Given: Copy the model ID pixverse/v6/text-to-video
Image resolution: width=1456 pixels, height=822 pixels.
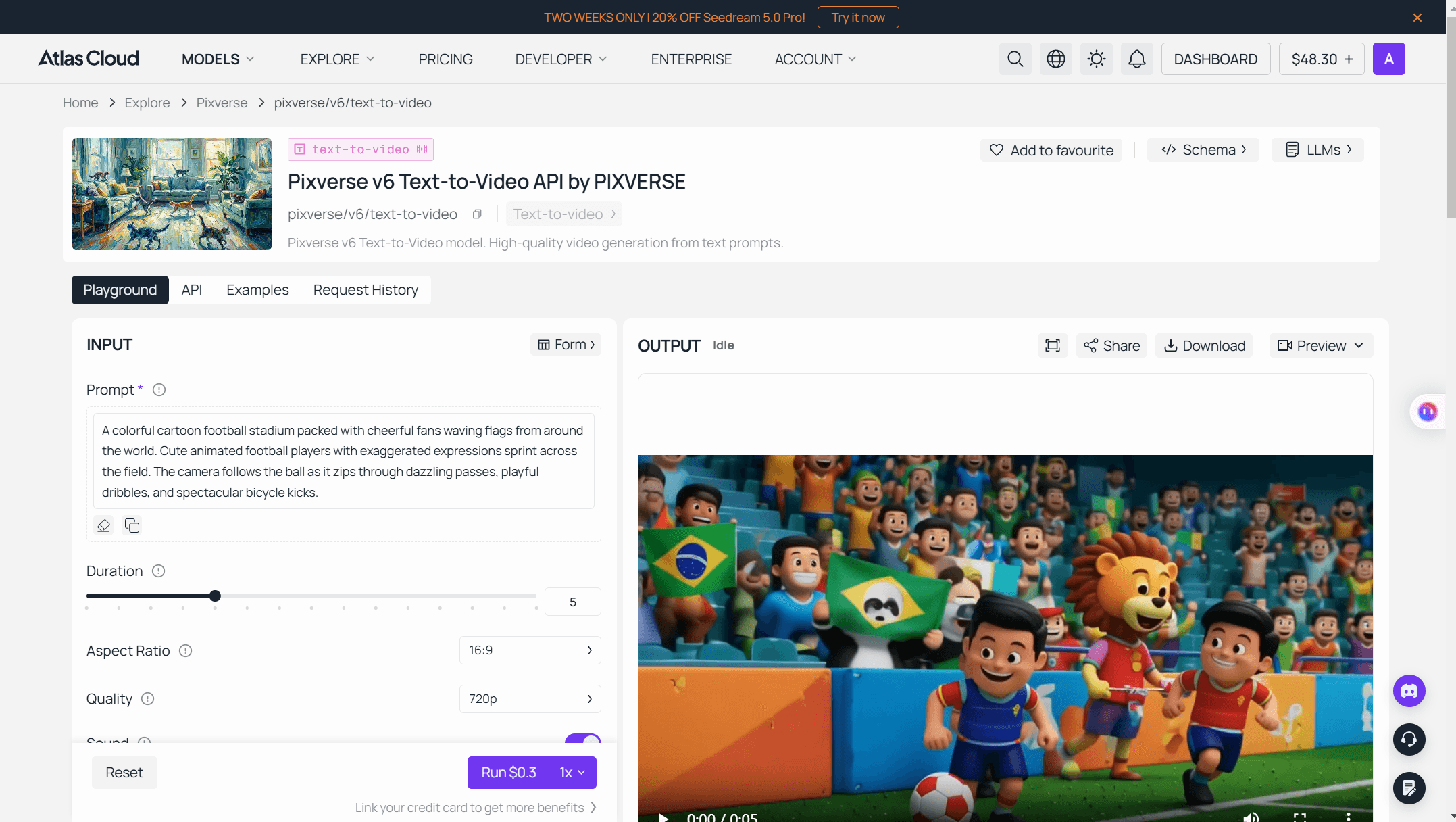Looking at the screenshot, I should click(477, 214).
